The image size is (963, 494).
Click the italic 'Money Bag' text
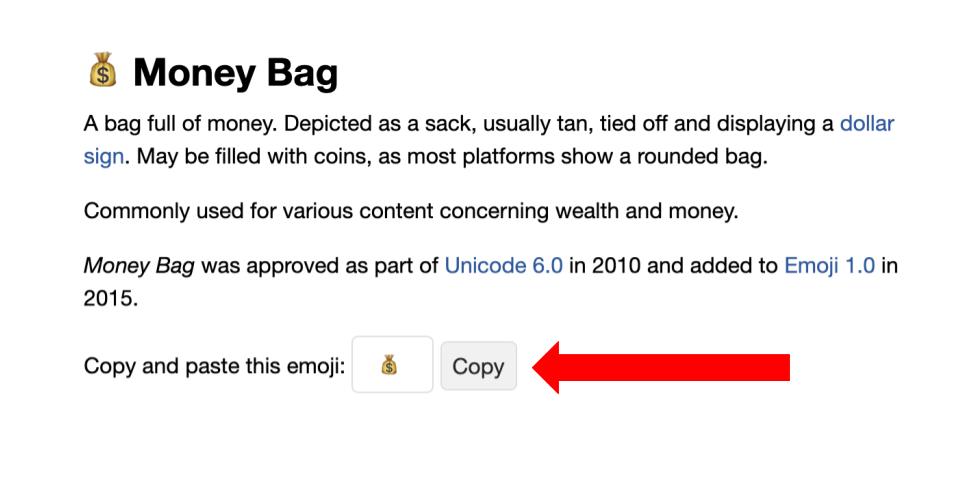coord(139,265)
